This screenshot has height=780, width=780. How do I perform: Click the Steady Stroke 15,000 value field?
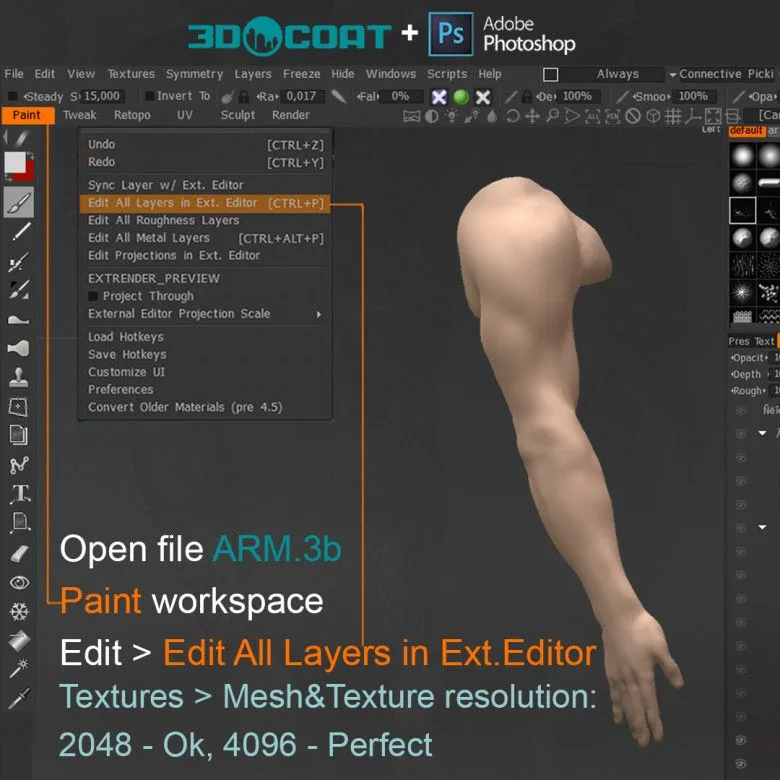pos(102,96)
